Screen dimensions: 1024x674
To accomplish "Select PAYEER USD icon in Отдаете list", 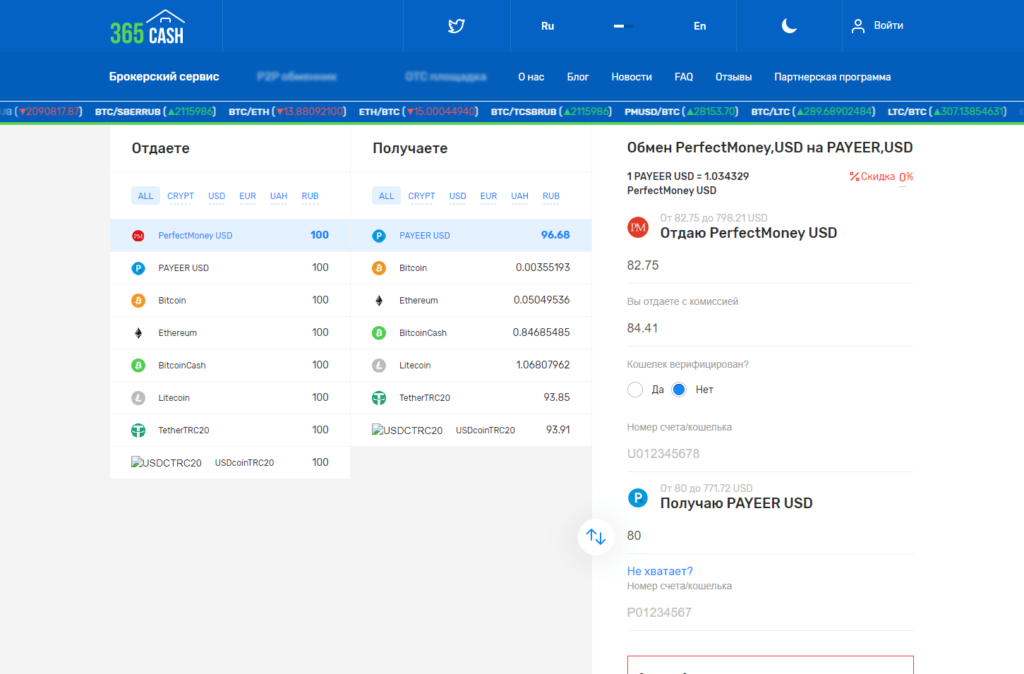I will pos(138,268).
